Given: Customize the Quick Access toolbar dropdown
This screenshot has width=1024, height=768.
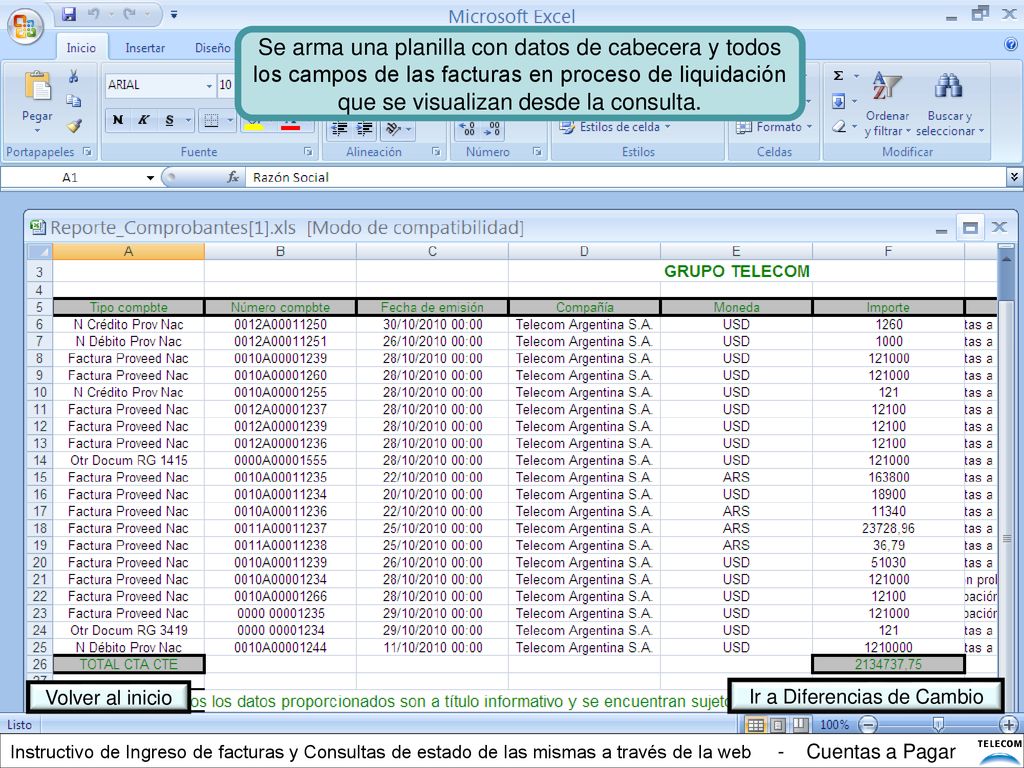Looking at the screenshot, I should (174, 14).
